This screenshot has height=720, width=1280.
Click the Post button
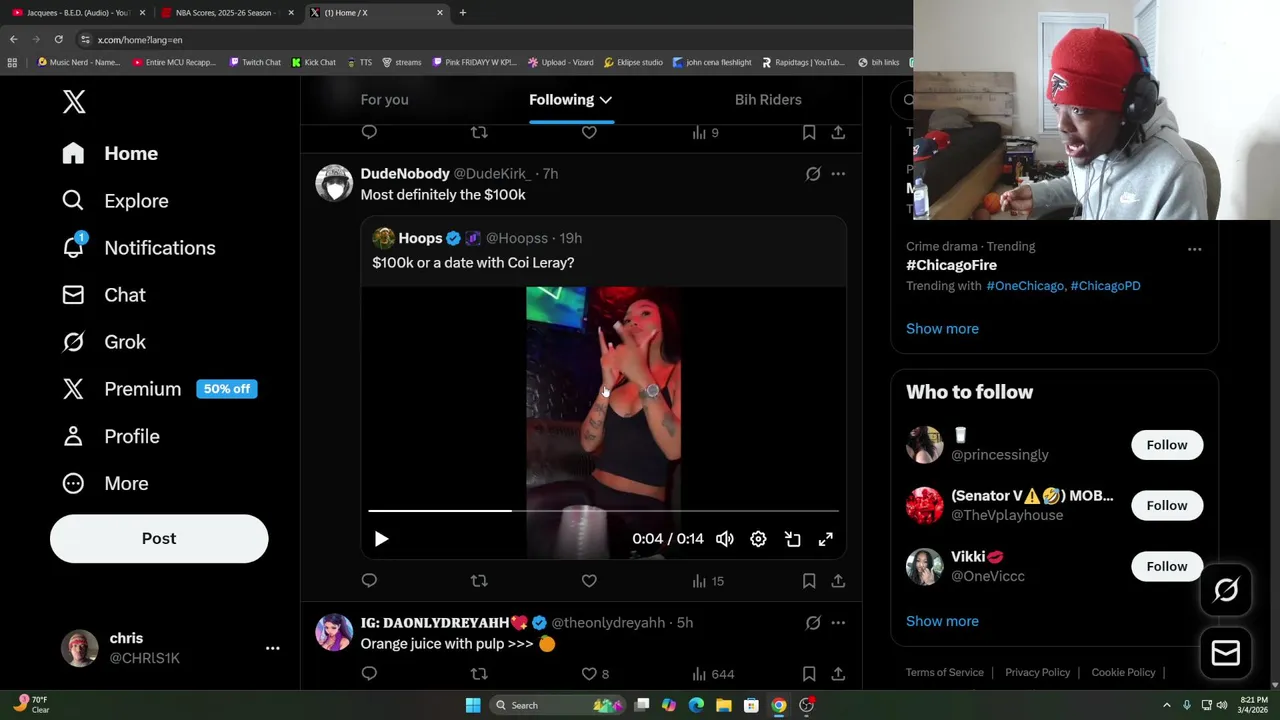click(159, 538)
